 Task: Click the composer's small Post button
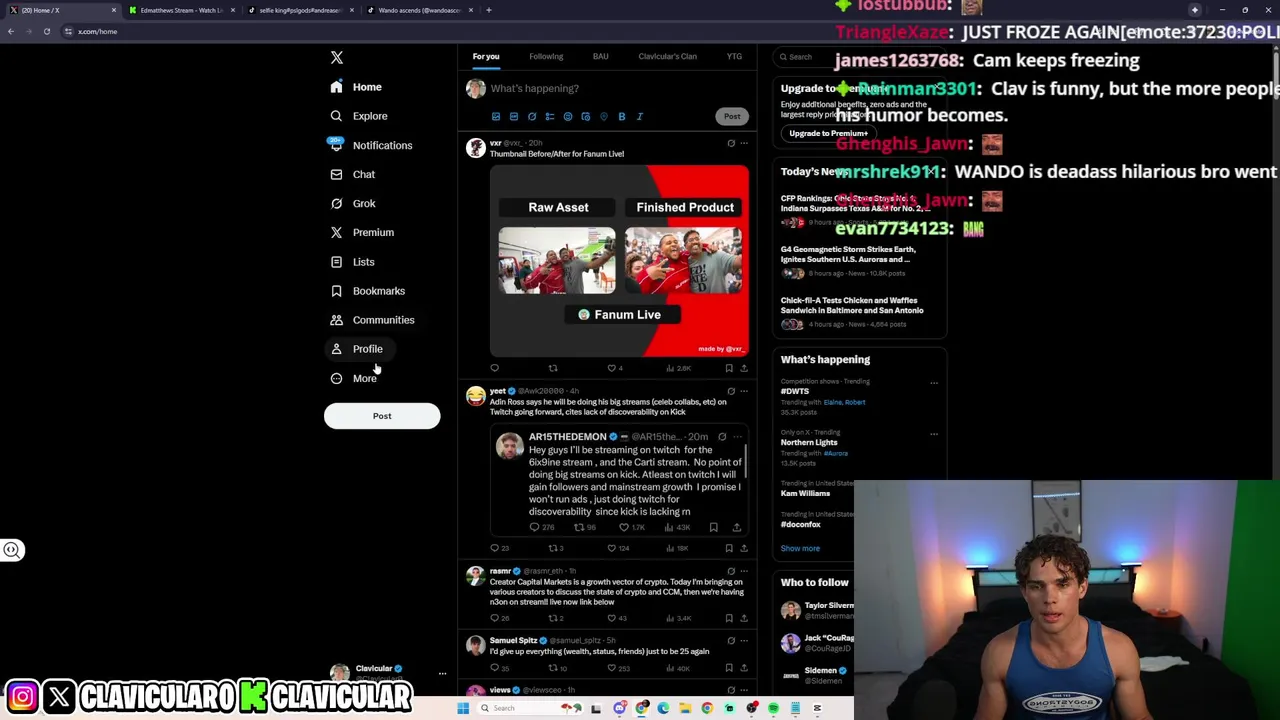[x=732, y=116]
